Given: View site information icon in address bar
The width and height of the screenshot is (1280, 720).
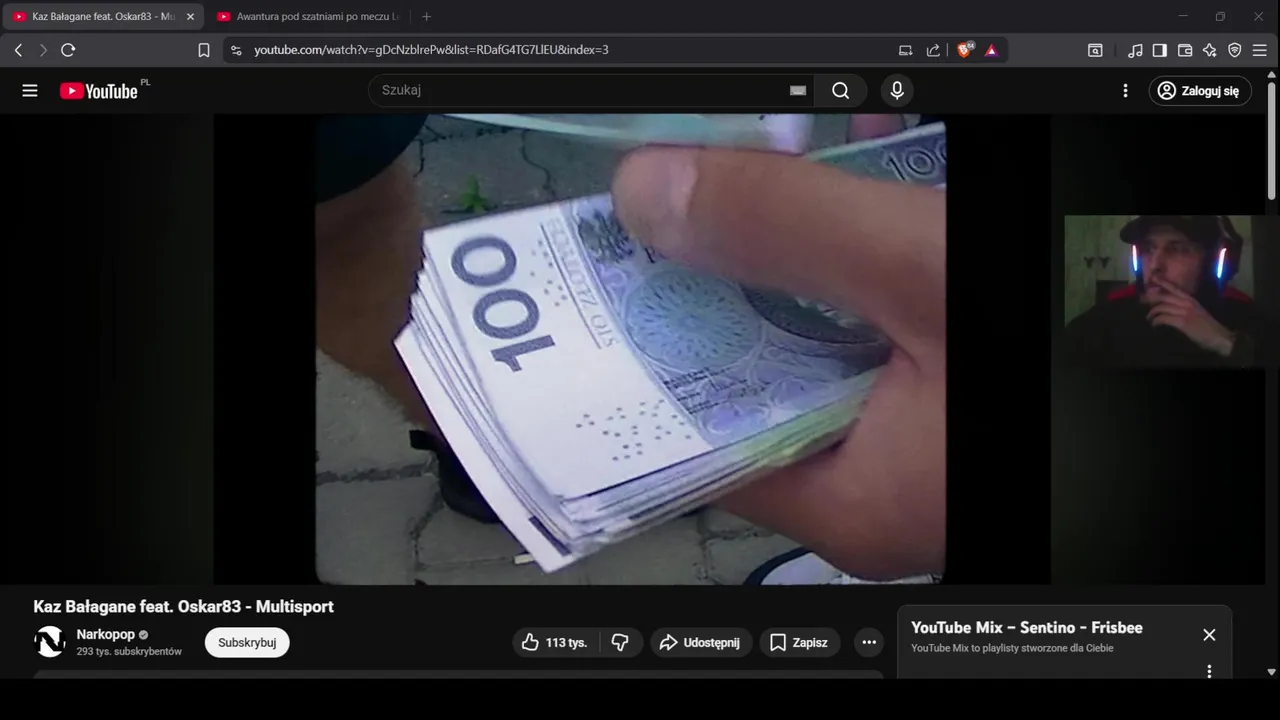Looking at the screenshot, I should (235, 50).
